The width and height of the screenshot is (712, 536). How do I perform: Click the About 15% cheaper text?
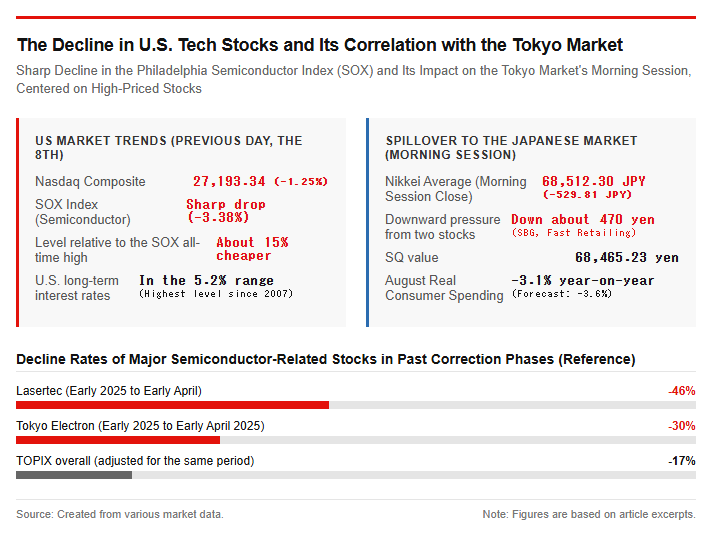252,249
